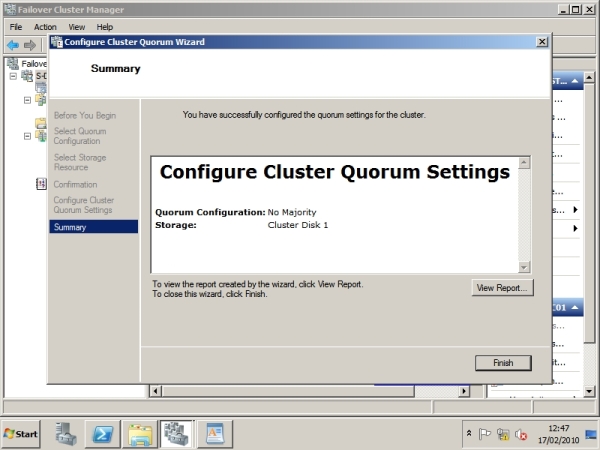The image size is (600, 450).
Task: Select the Before You Begin step
Action: click(85, 115)
